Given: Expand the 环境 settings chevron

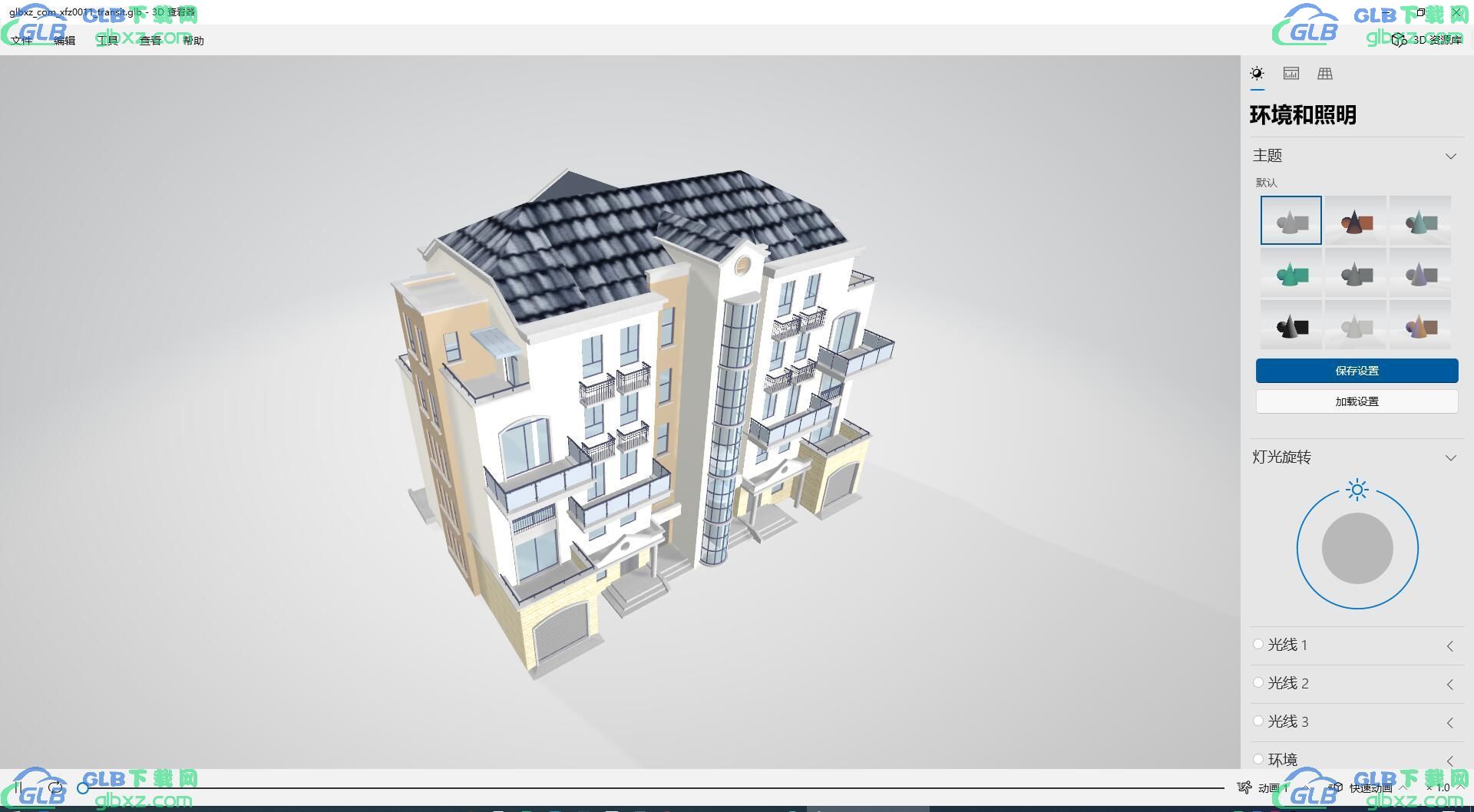Looking at the screenshot, I should 1449,761.
